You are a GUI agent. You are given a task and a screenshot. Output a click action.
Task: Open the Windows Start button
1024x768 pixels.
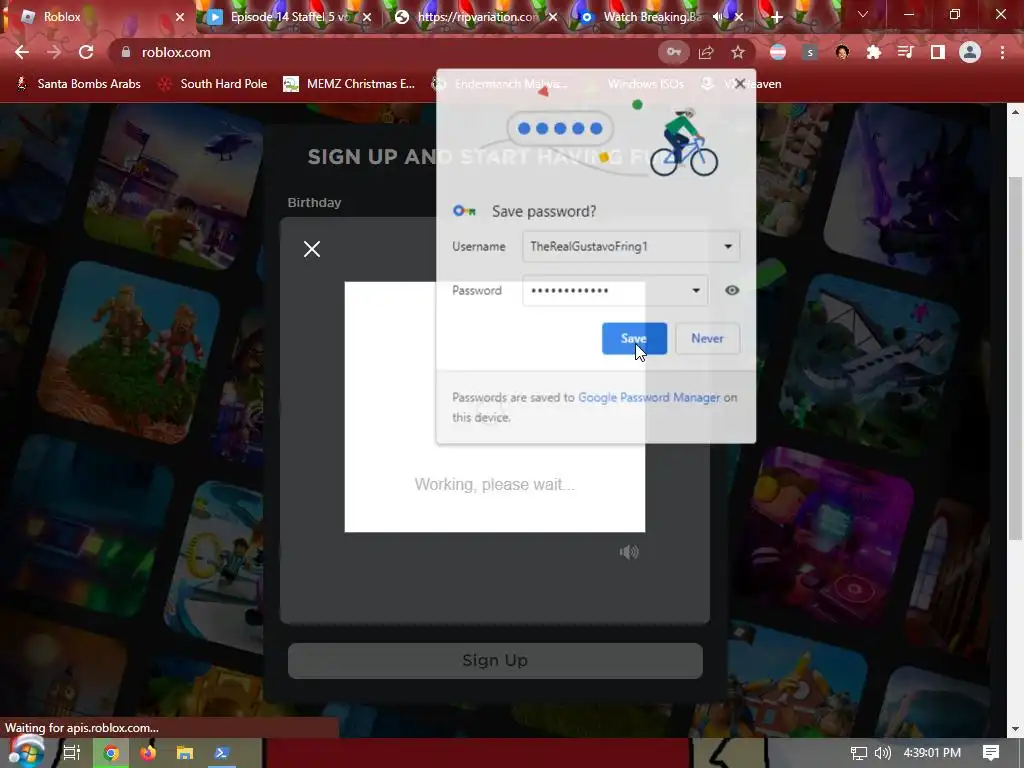point(26,752)
